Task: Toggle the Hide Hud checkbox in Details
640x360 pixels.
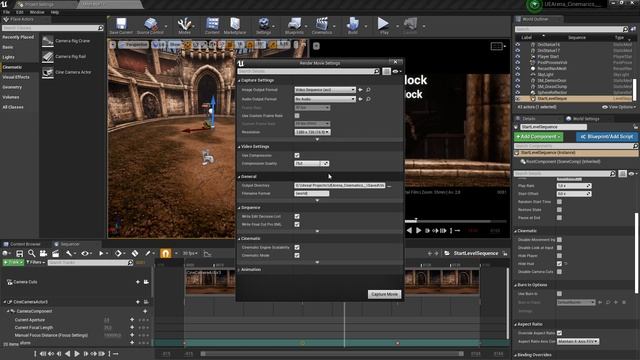Action: click(x=559, y=264)
